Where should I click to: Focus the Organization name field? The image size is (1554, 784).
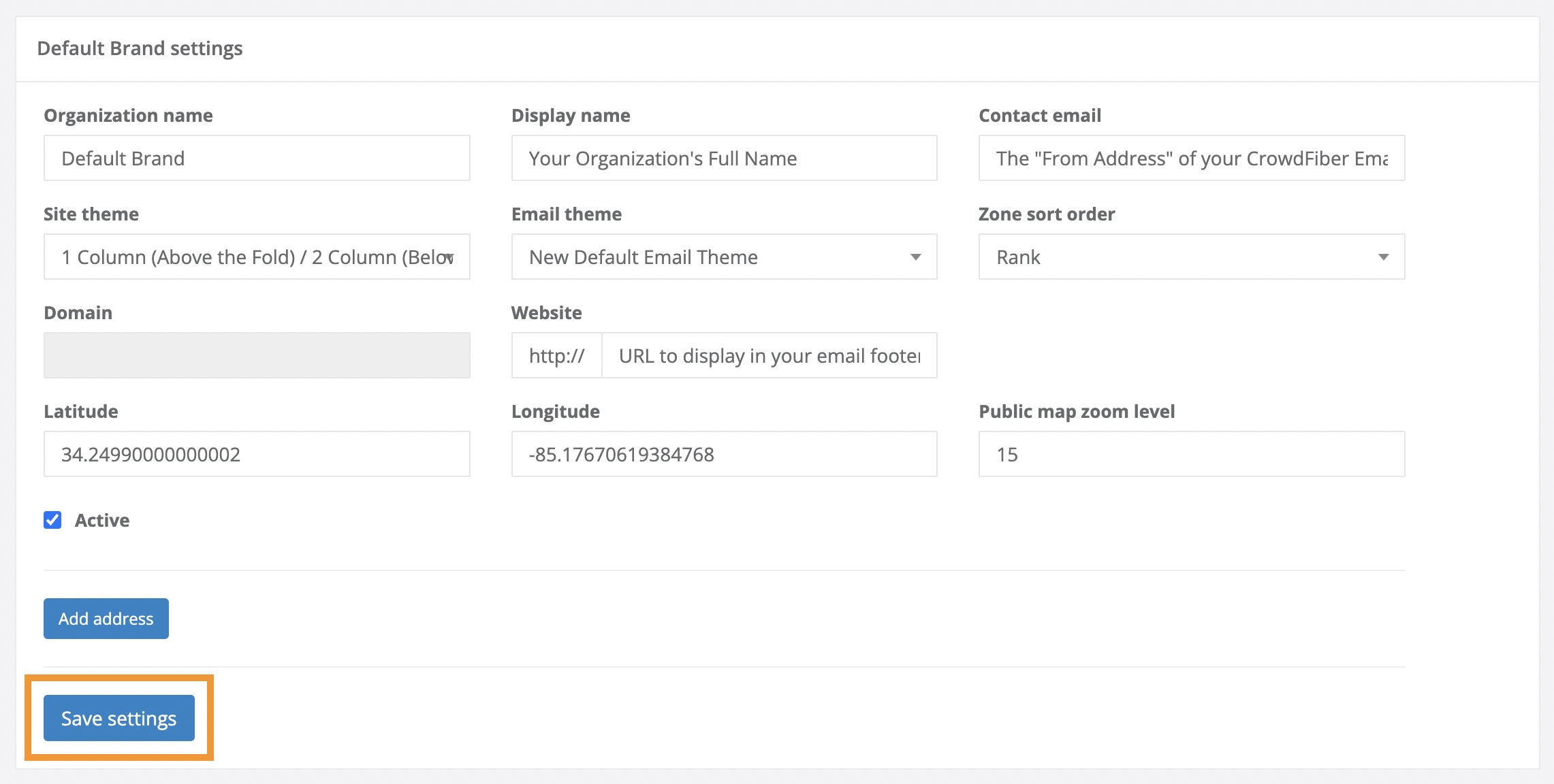pyautogui.click(x=257, y=158)
